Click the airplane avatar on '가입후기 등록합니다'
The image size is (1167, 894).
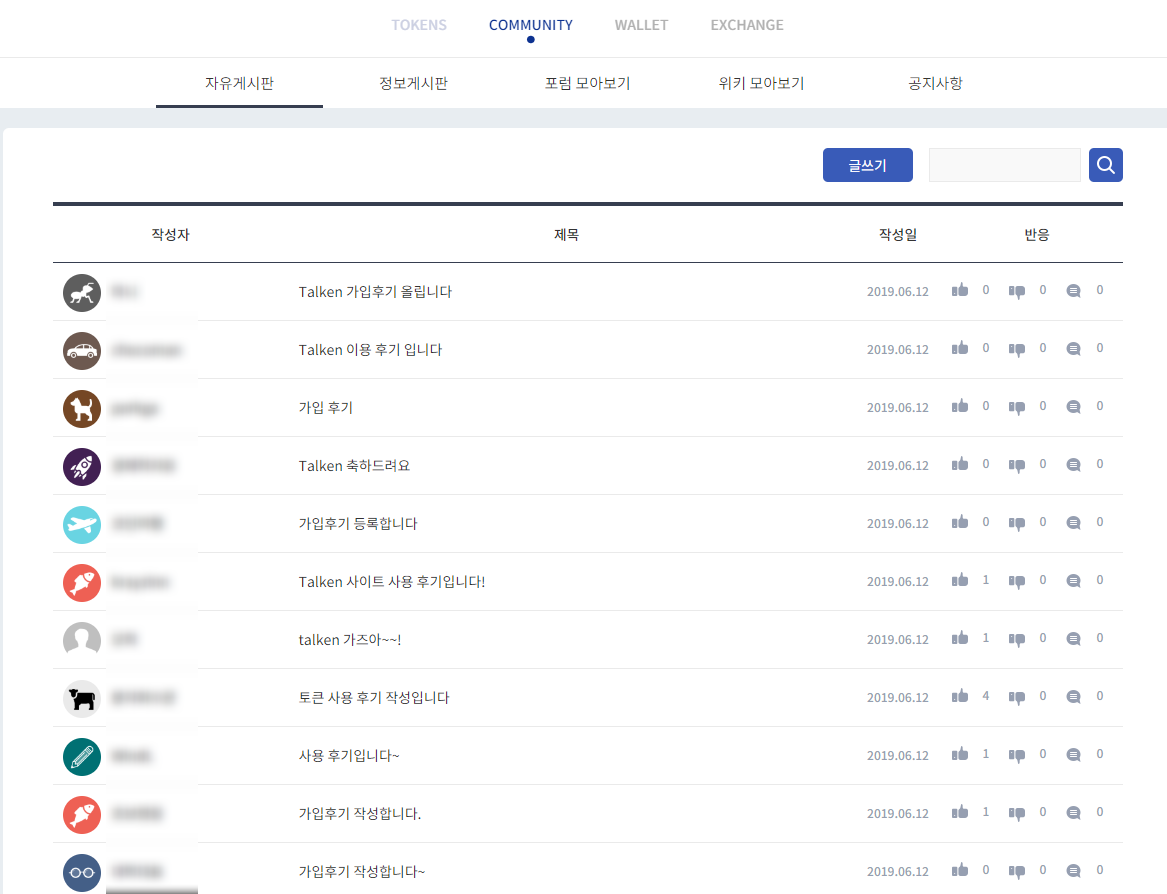pos(82,525)
